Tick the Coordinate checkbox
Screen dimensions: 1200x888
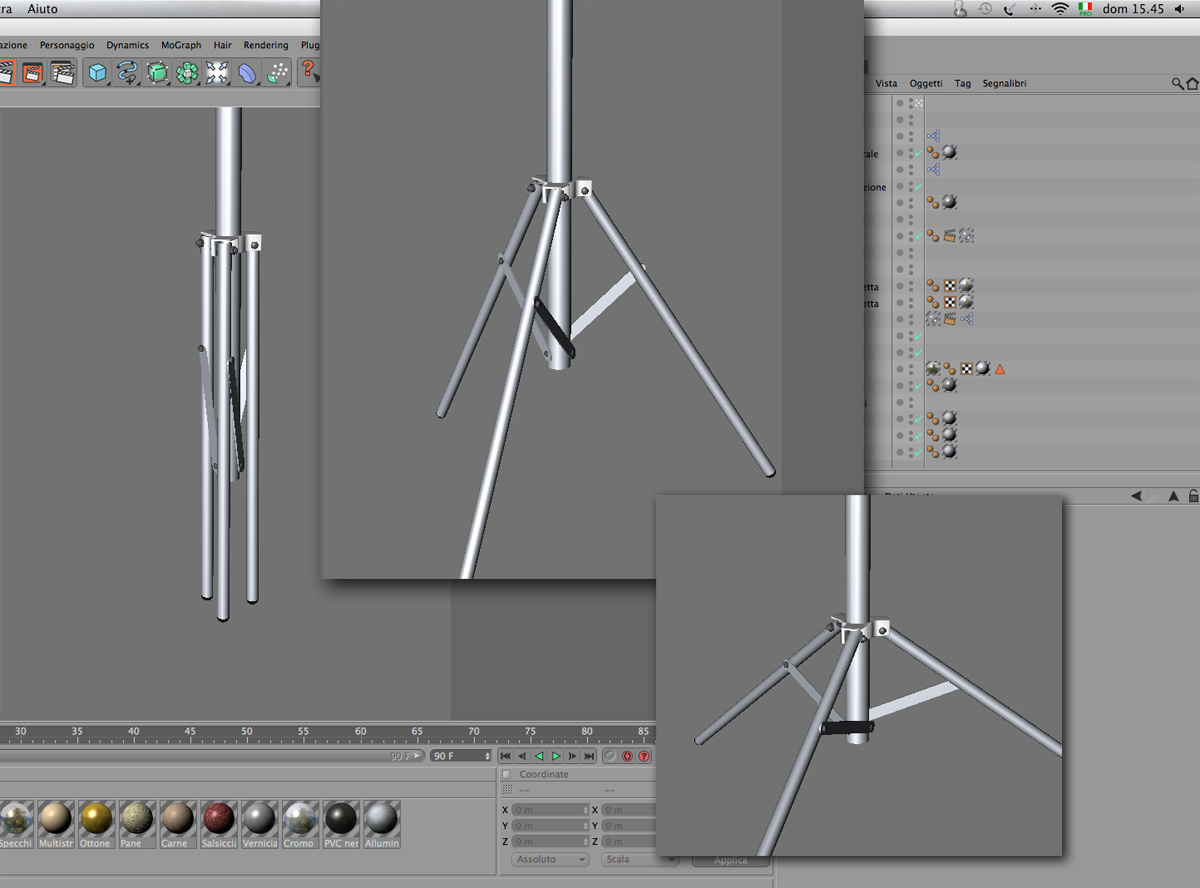[x=506, y=774]
